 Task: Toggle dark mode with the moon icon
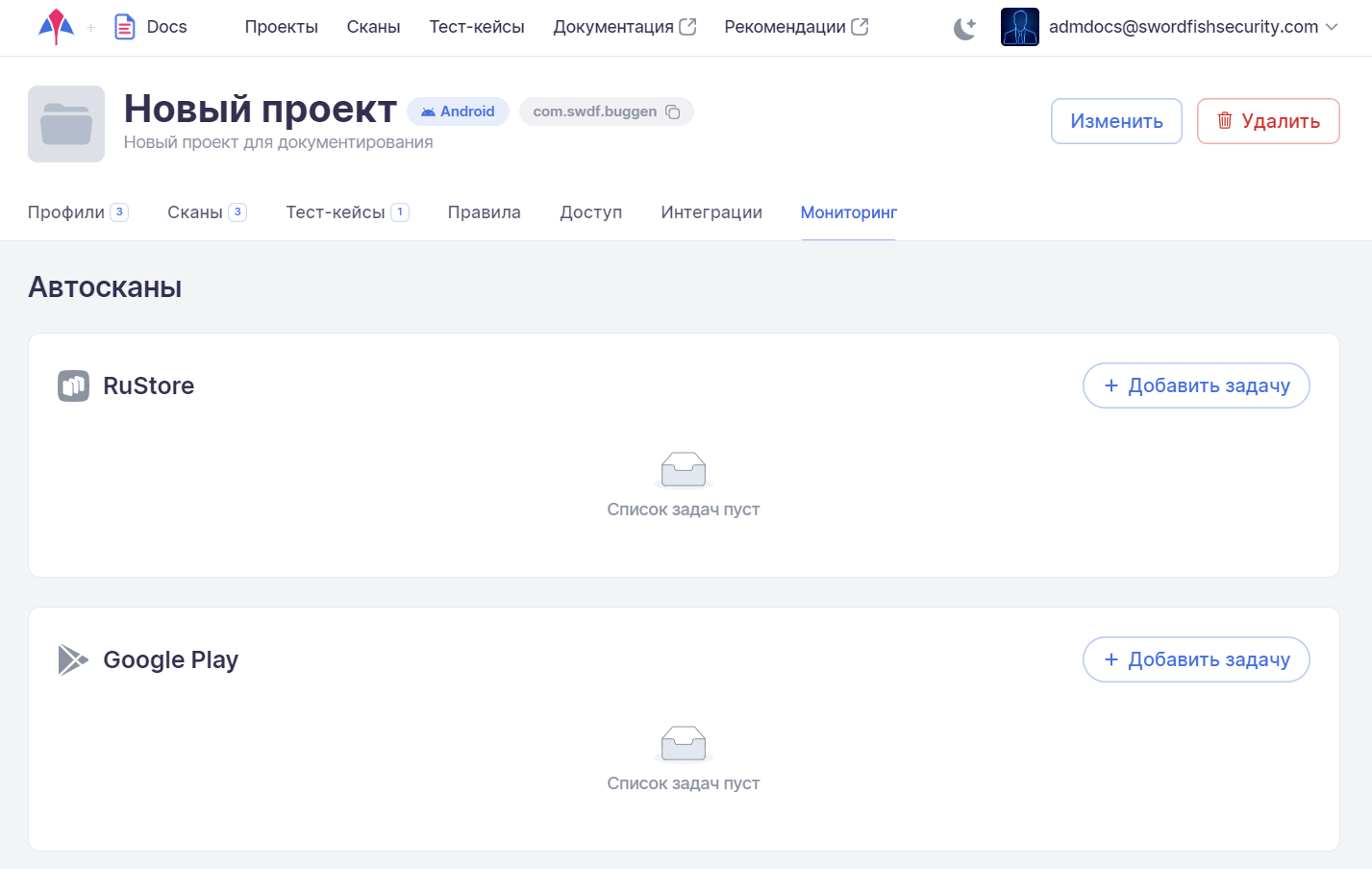click(x=964, y=28)
